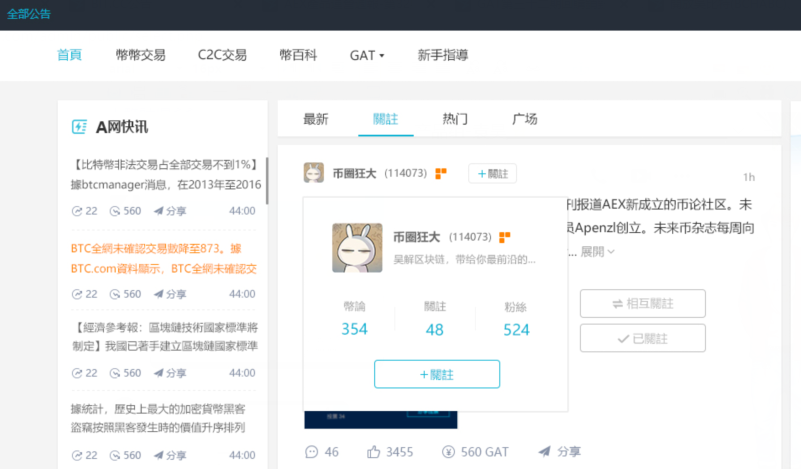The image size is (801, 469).
Task: Toggle the small +關註 button in post header
Action: click(492, 173)
